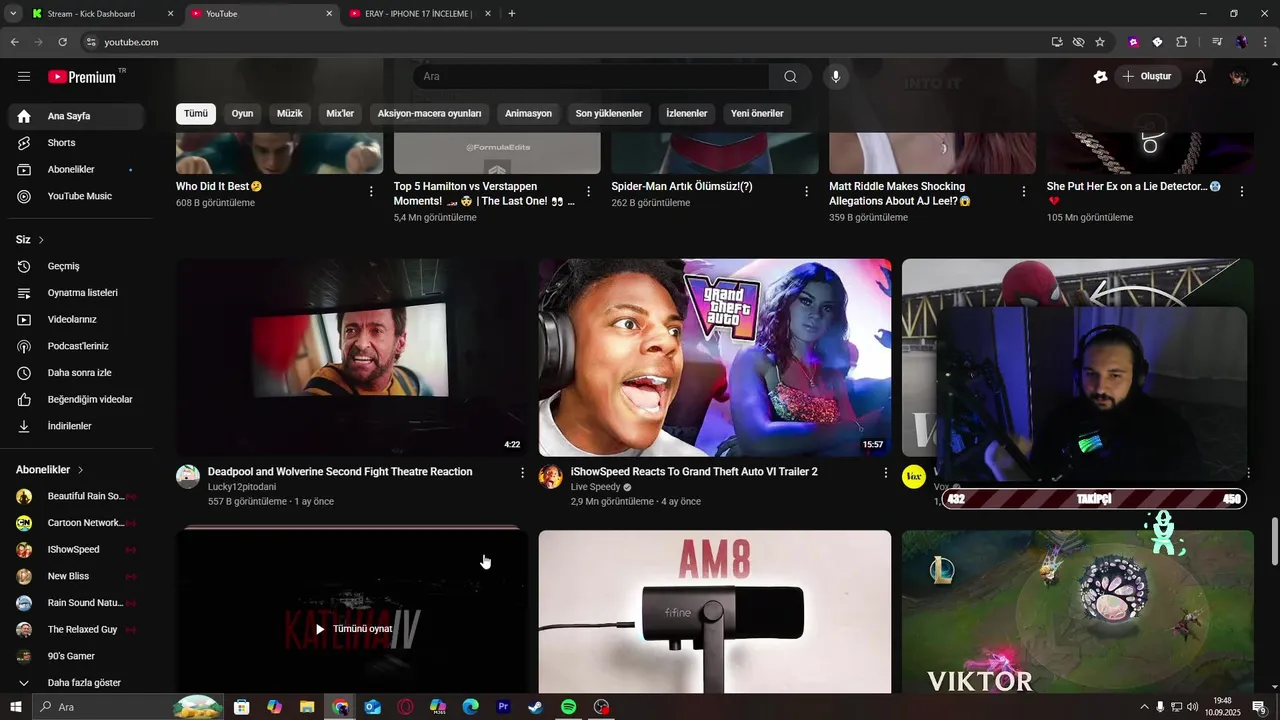The image size is (1280, 720).
Task: Click the YouTube Premium logo
Action: (82, 77)
